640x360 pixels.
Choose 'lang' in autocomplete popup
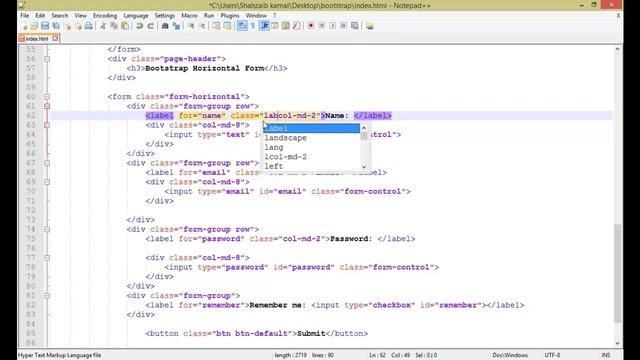click(311, 147)
